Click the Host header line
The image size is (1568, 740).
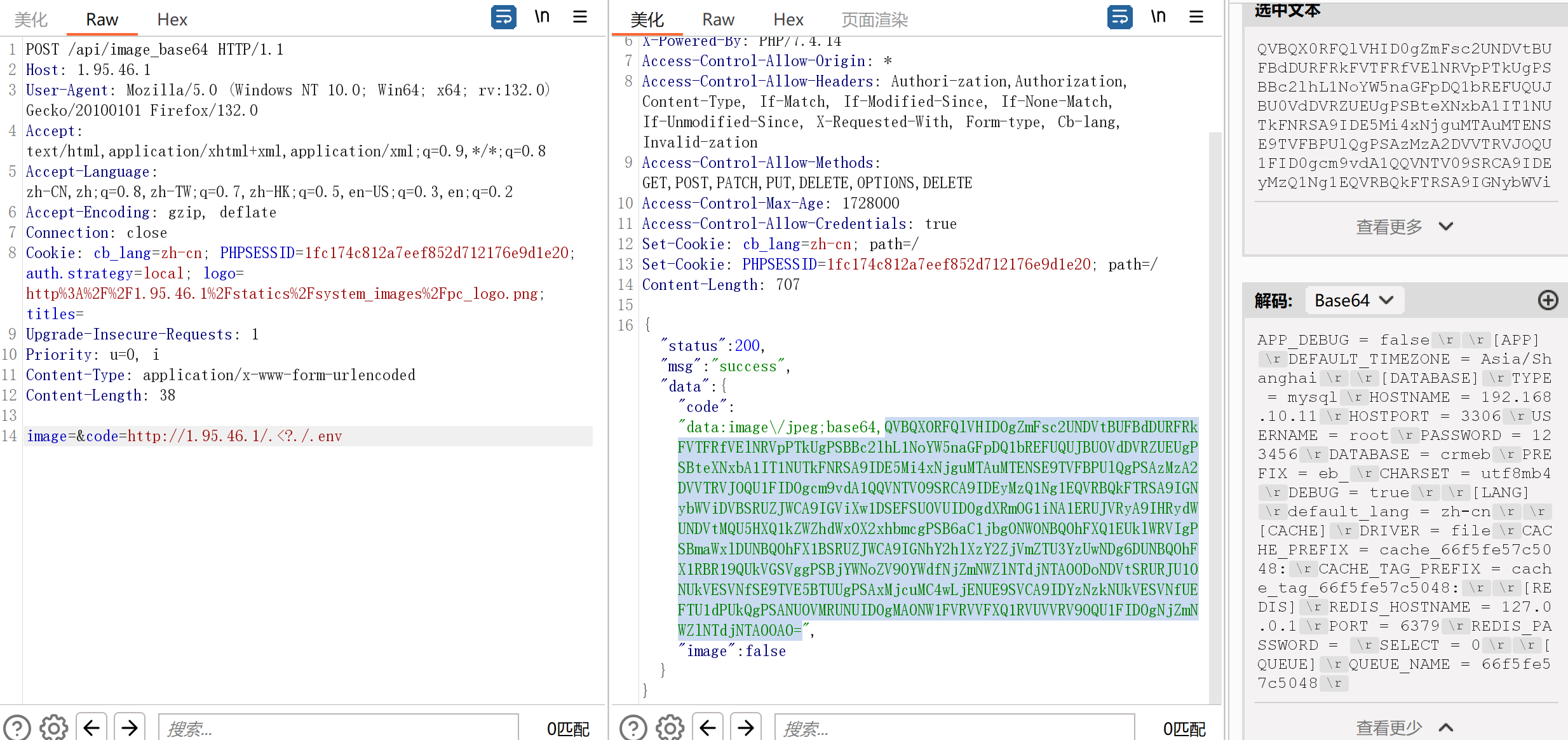[x=88, y=70]
